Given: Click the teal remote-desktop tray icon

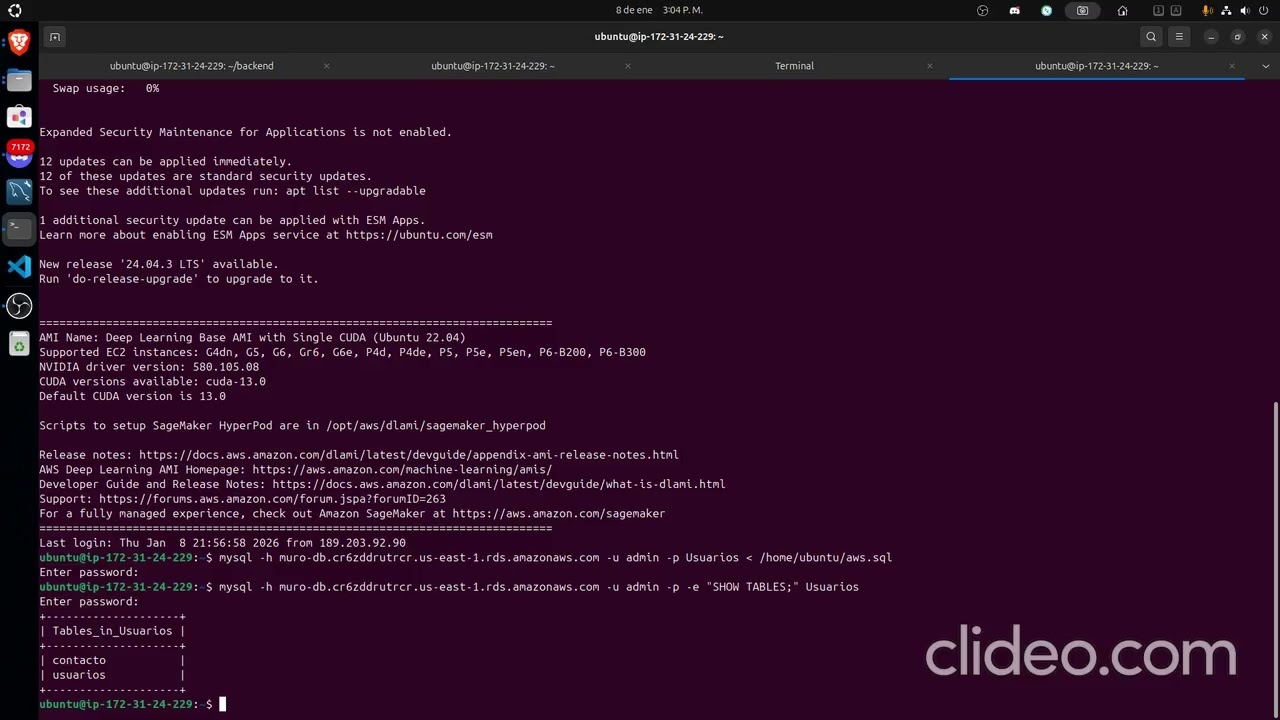Looking at the screenshot, I should click(x=1047, y=10).
